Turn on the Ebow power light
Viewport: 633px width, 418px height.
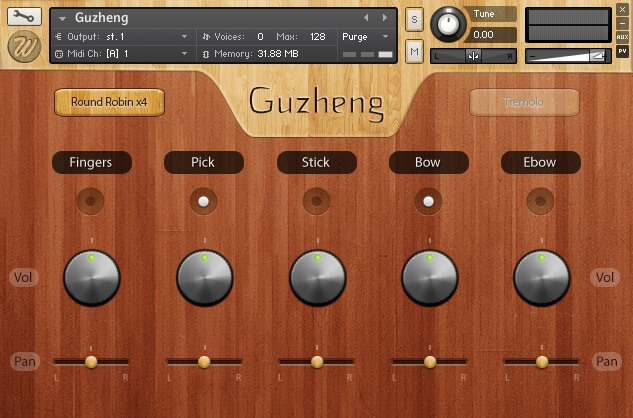pyautogui.click(x=541, y=201)
